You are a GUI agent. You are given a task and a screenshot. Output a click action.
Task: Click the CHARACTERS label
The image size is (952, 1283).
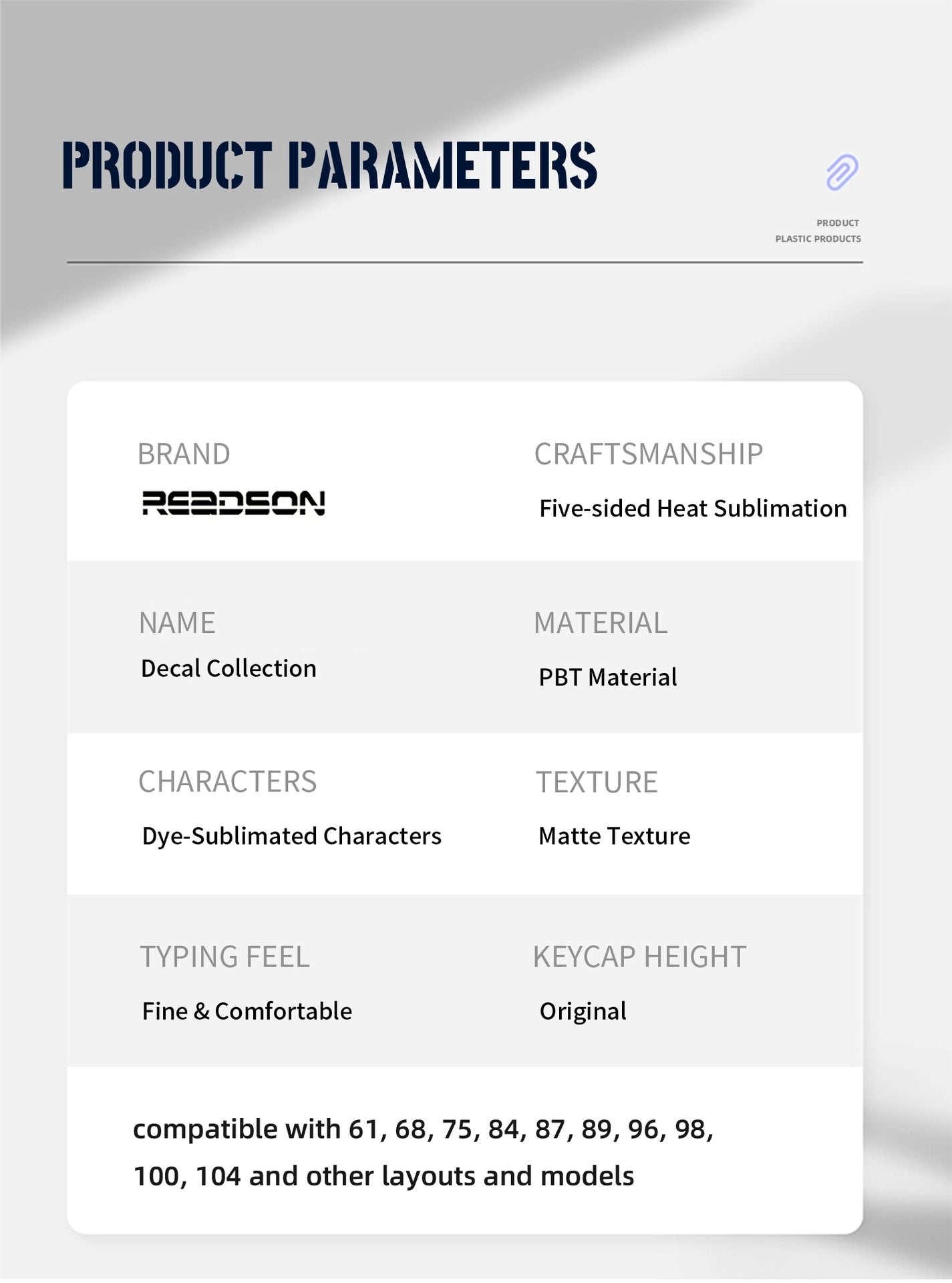pos(227,781)
